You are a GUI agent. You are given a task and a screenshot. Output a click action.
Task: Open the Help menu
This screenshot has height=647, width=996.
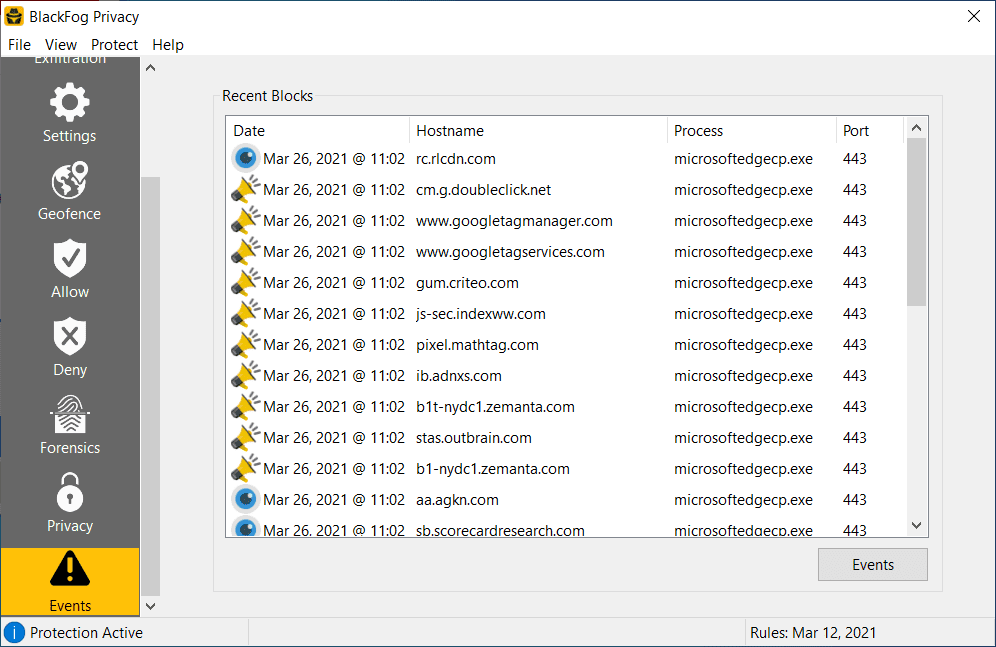coord(168,45)
